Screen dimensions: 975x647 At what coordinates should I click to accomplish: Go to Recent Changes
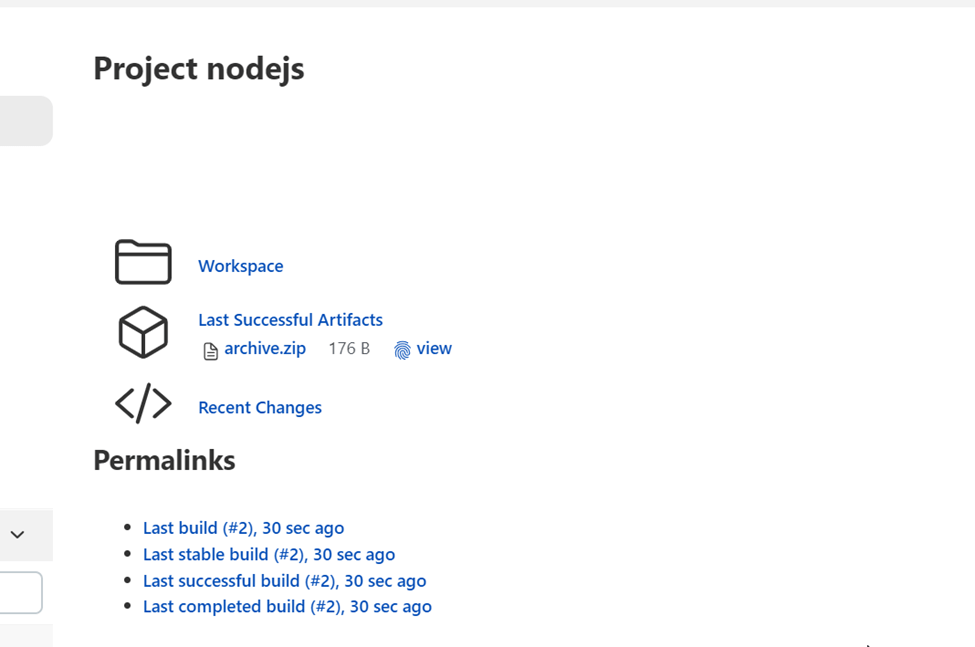pos(260,408)
